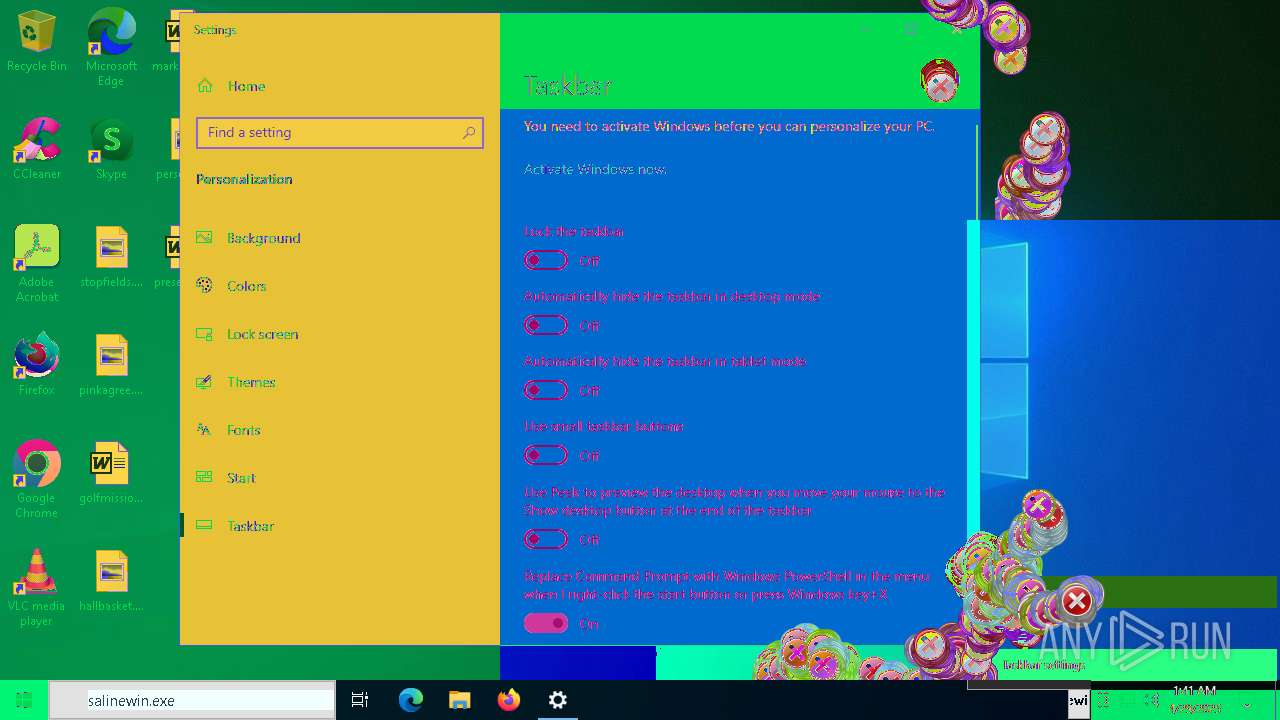Launch Adobe Acrobat from desktop
The height and width of the screenshot is (720, 1280).
coord(37,264)
